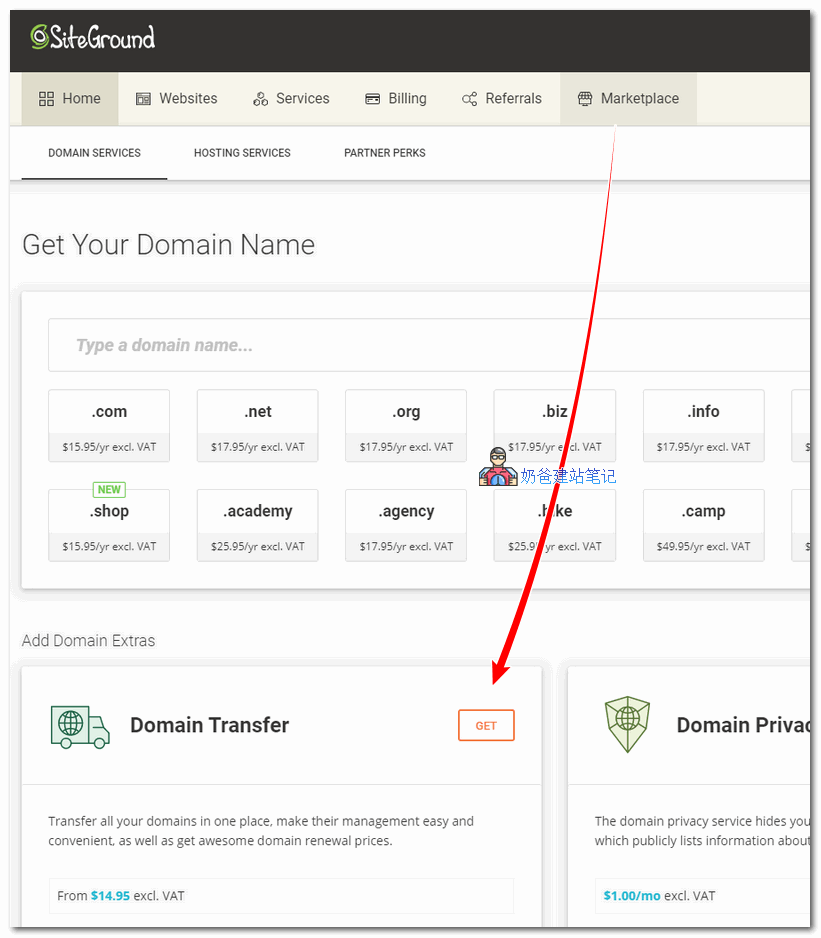Go to the Services section
Viewport: 821px width, 938px height.
pos(291,99)
